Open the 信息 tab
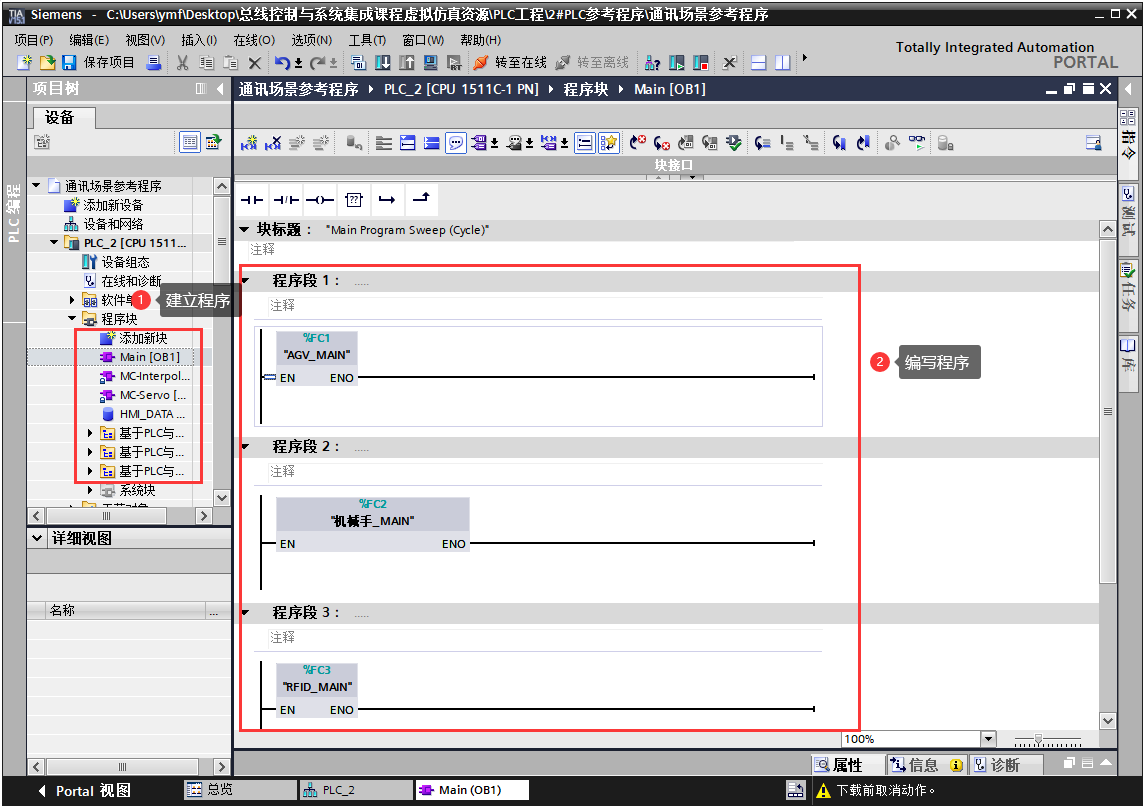The image size is (1145, 808). pos(926,764)
